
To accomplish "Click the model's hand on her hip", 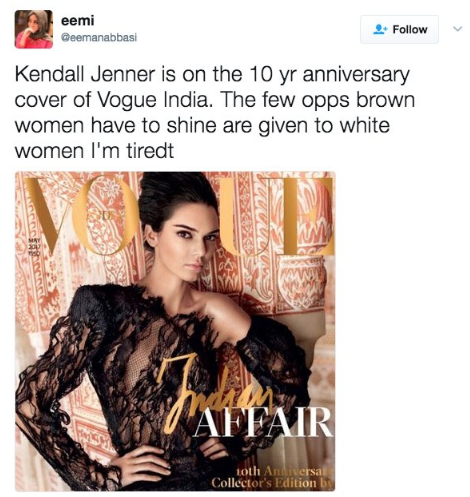I will (143, 463).
